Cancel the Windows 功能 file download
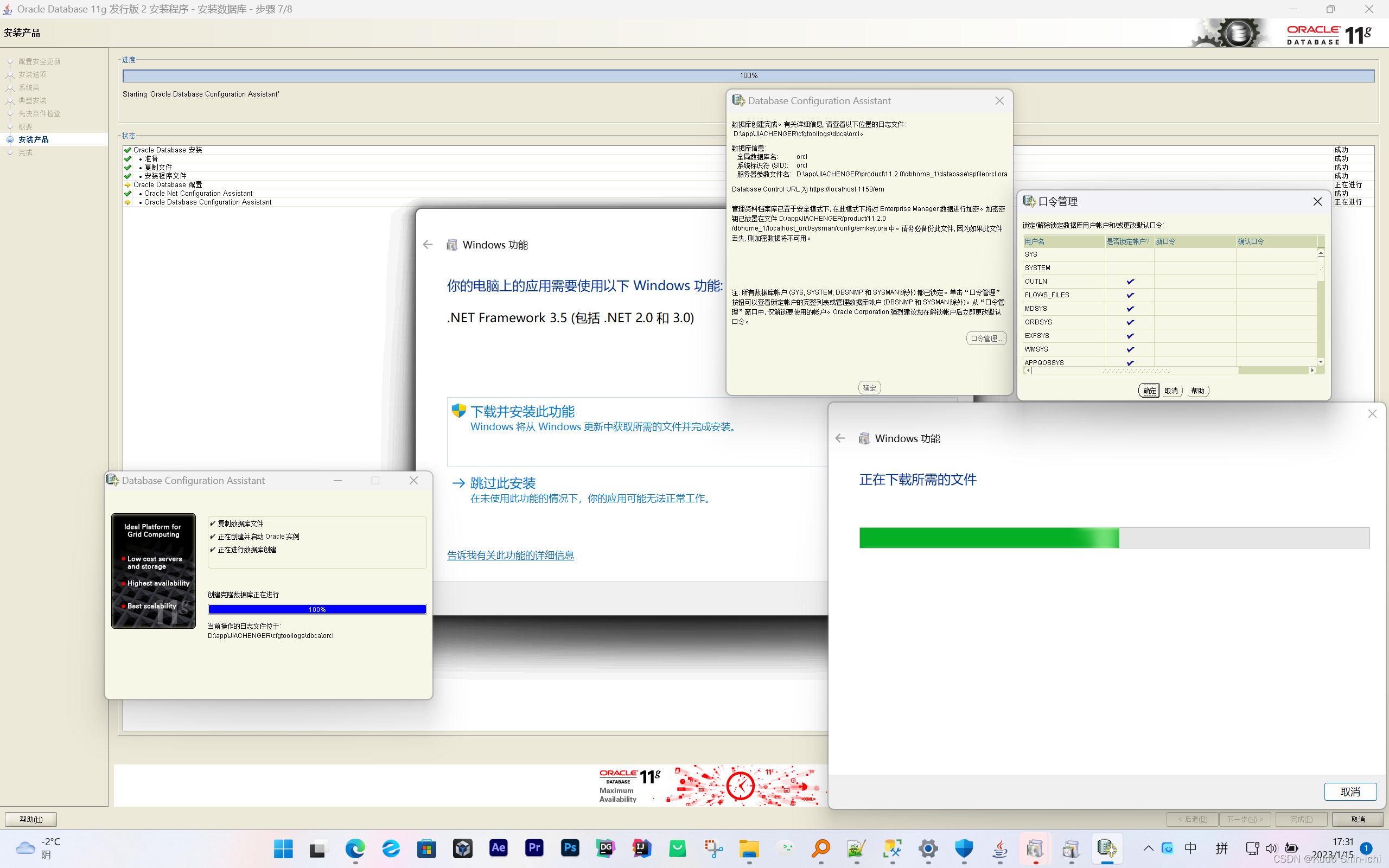Screen dimensions: 1389x868 [1350, 792]
